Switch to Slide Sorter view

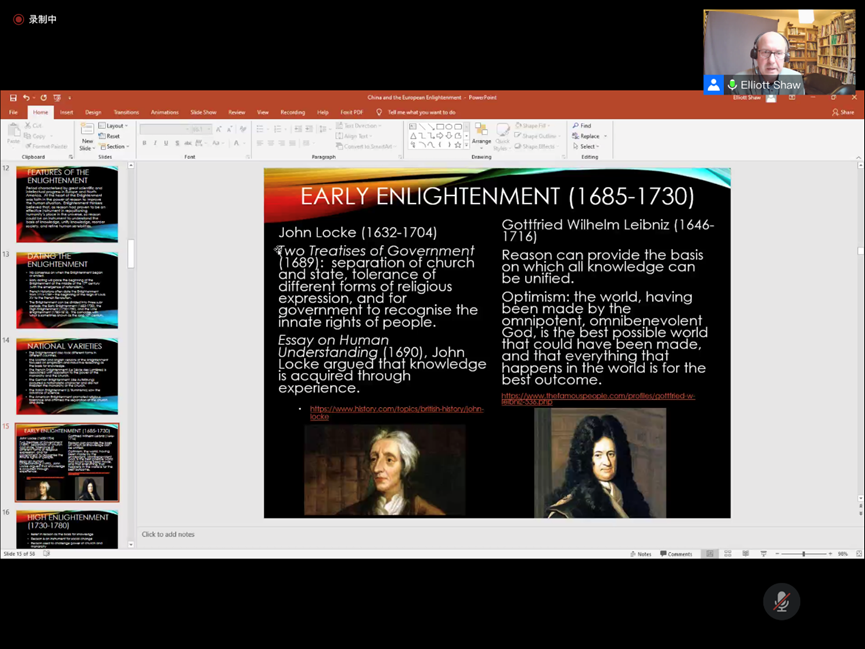click(x=727, y=554)
